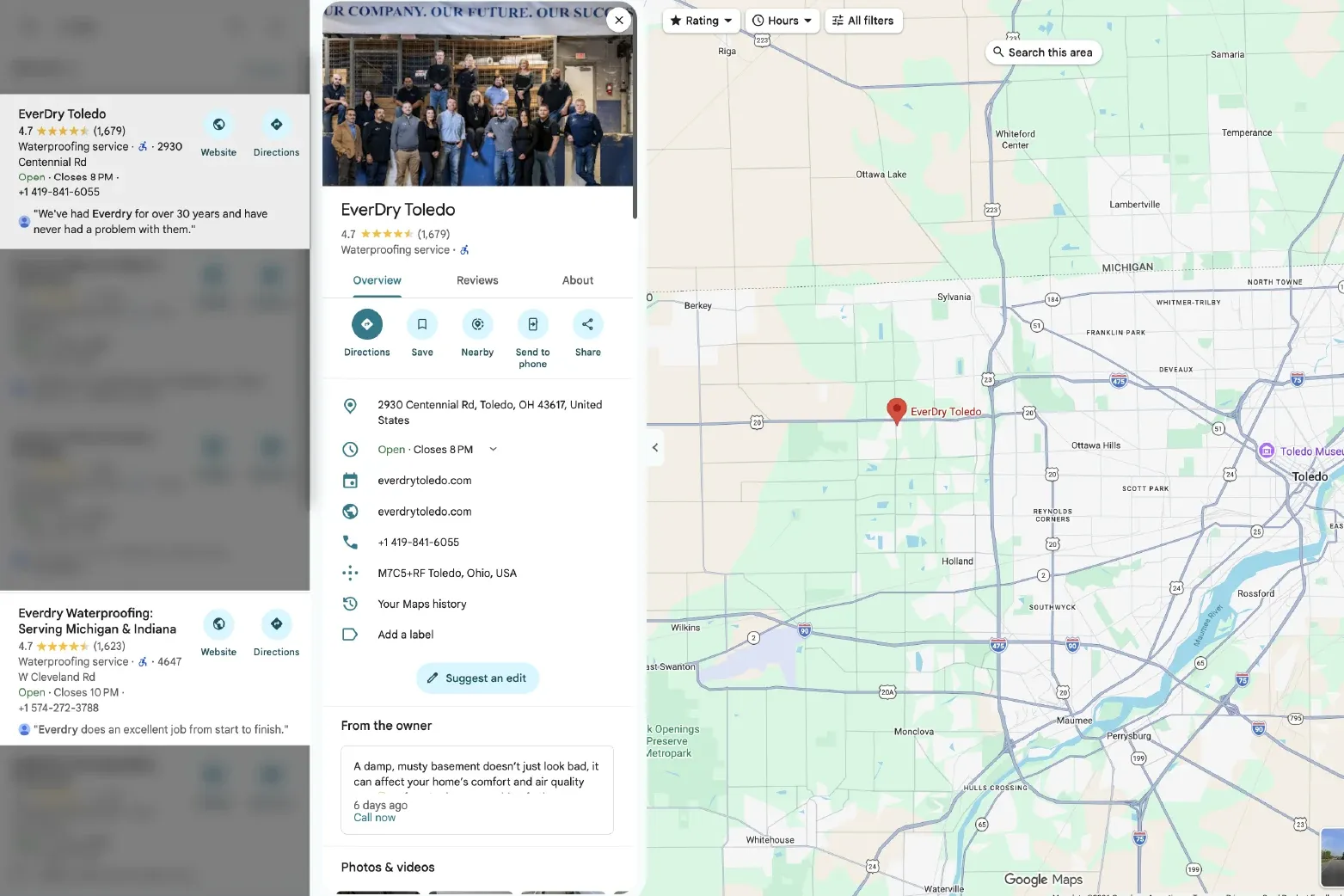Click the Sylvania label on the map
This screenshot has width=1344, height=896.
tap(954, 298)
